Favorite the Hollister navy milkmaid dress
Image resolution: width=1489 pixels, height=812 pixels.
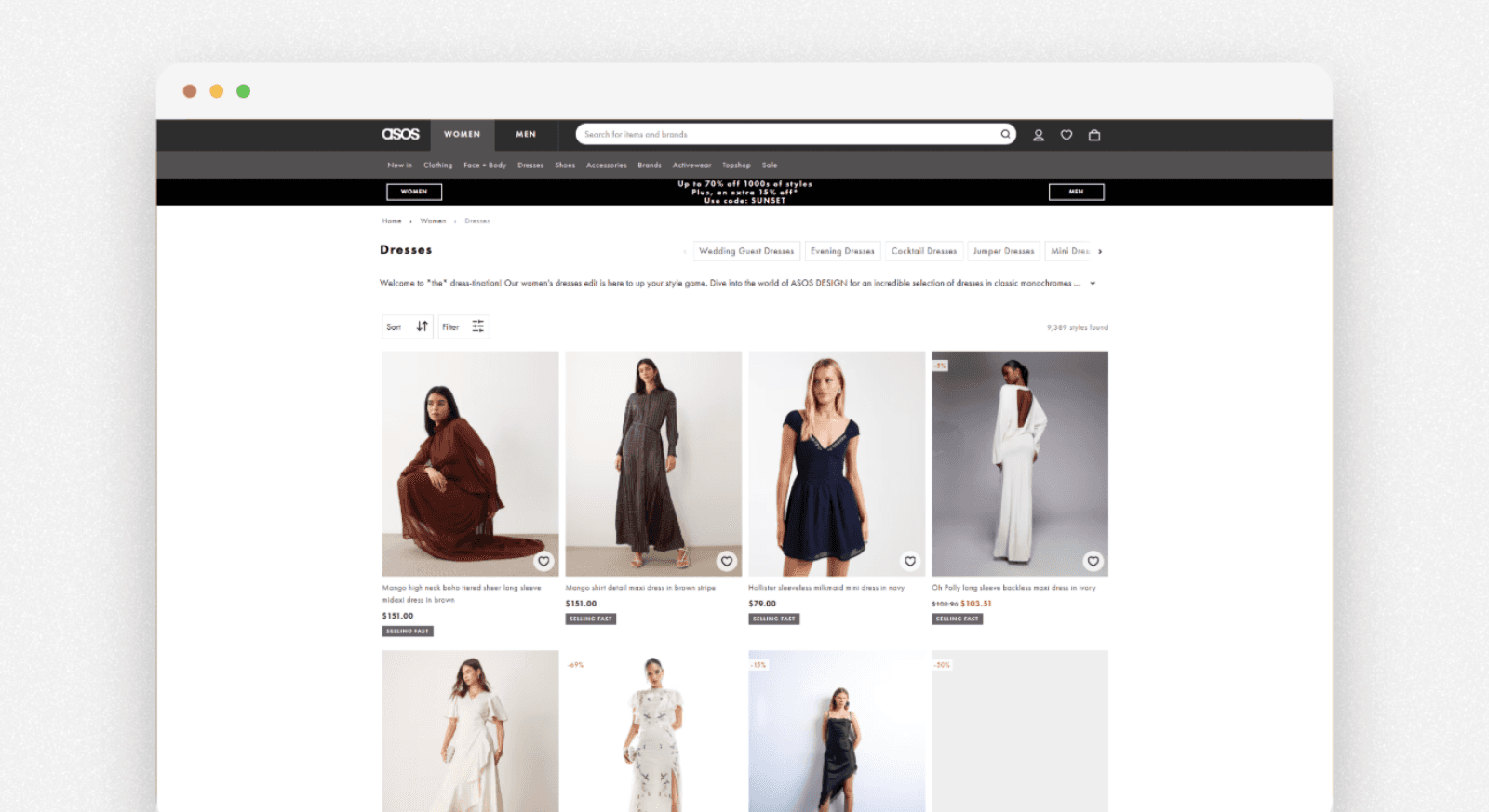point(910,561)
